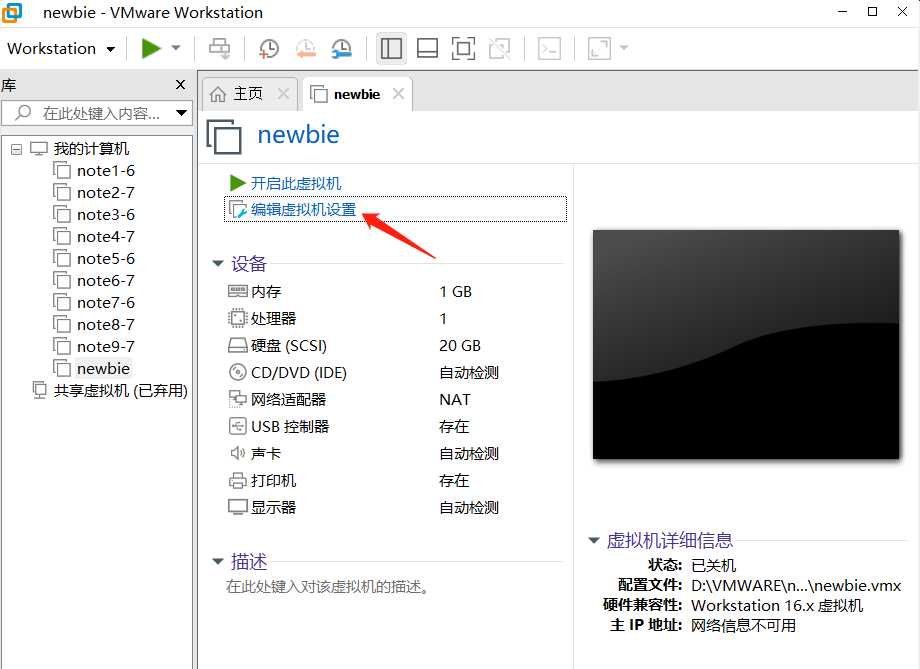This screenshot has width=920, height=669.
Task: Close the newbie tab
Action: point(398,94)
